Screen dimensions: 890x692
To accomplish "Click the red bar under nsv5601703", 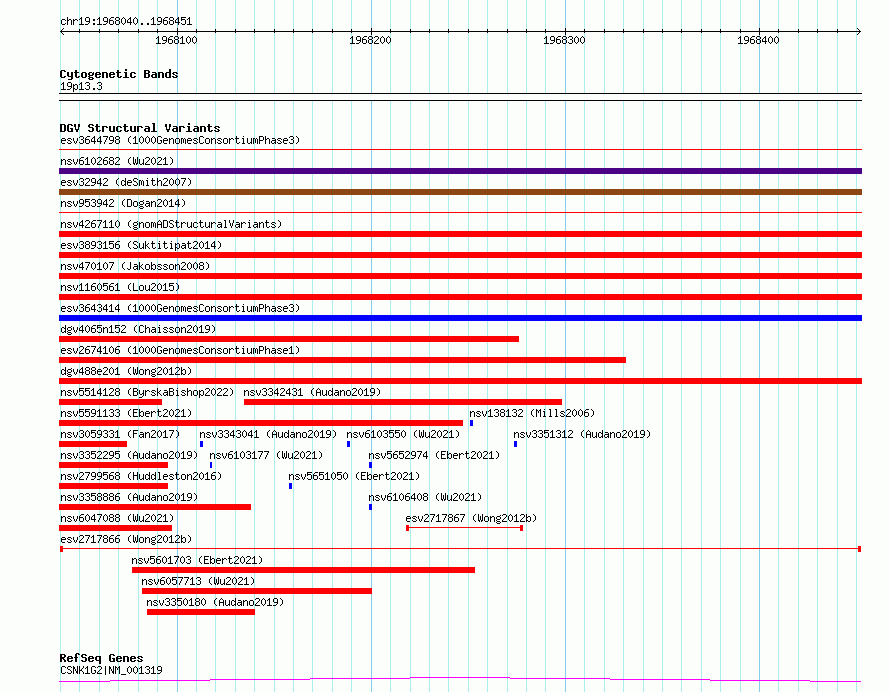I will (x=303, y=570).
